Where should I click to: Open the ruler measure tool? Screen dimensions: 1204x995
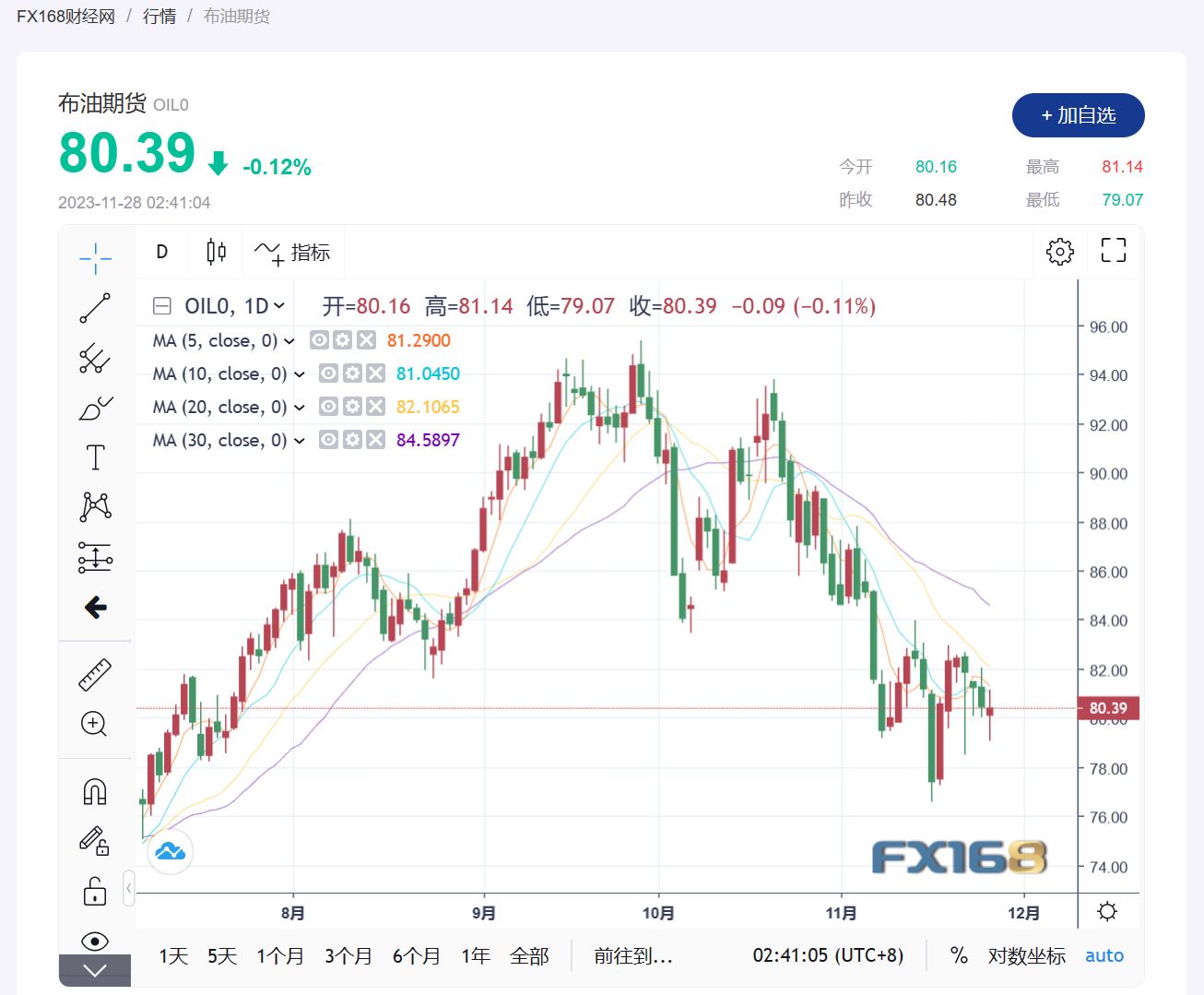point(95,675)
